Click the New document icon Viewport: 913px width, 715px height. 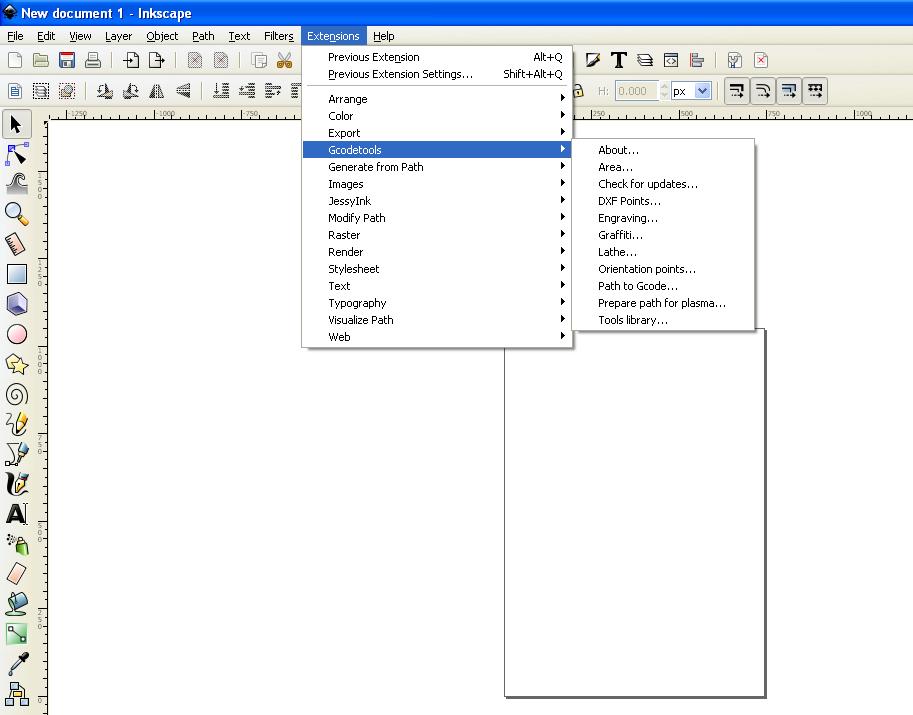[x=15, y=60]
